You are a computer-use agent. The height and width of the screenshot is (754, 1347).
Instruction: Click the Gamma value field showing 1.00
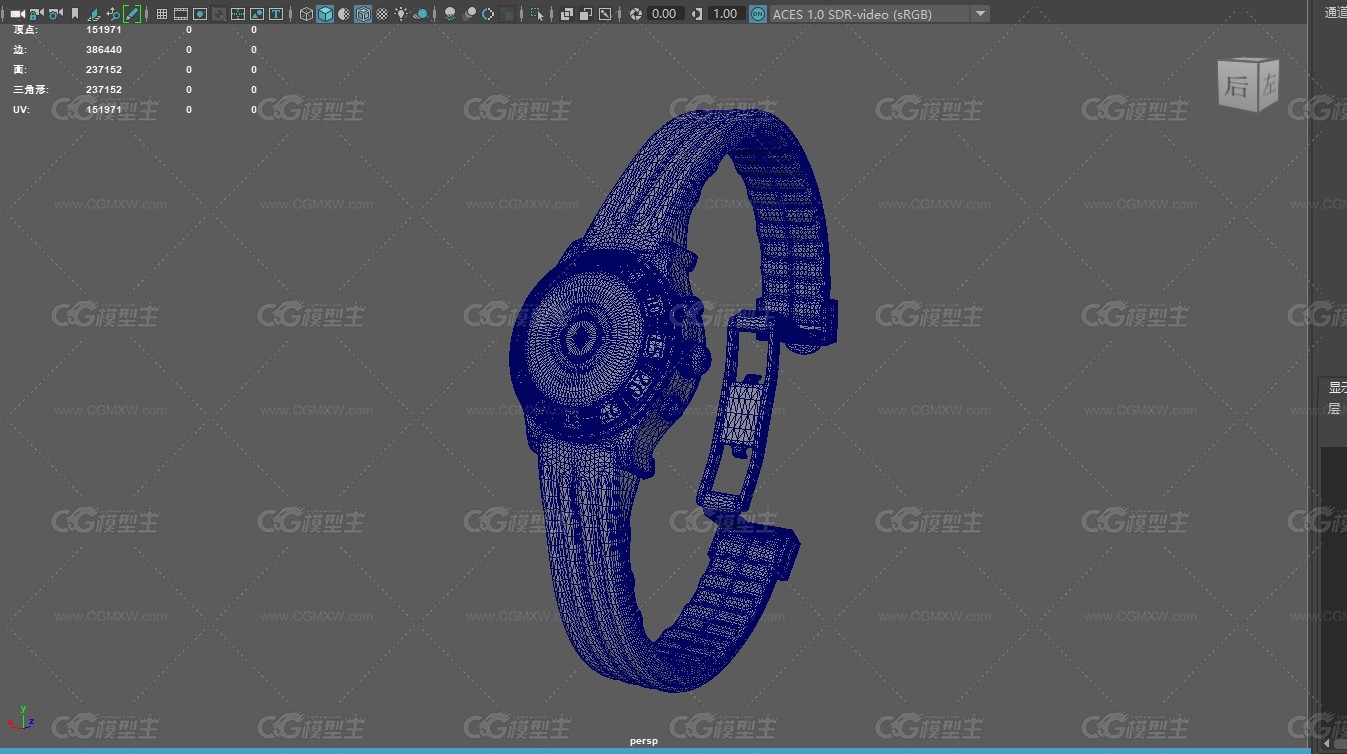[725, 14]
